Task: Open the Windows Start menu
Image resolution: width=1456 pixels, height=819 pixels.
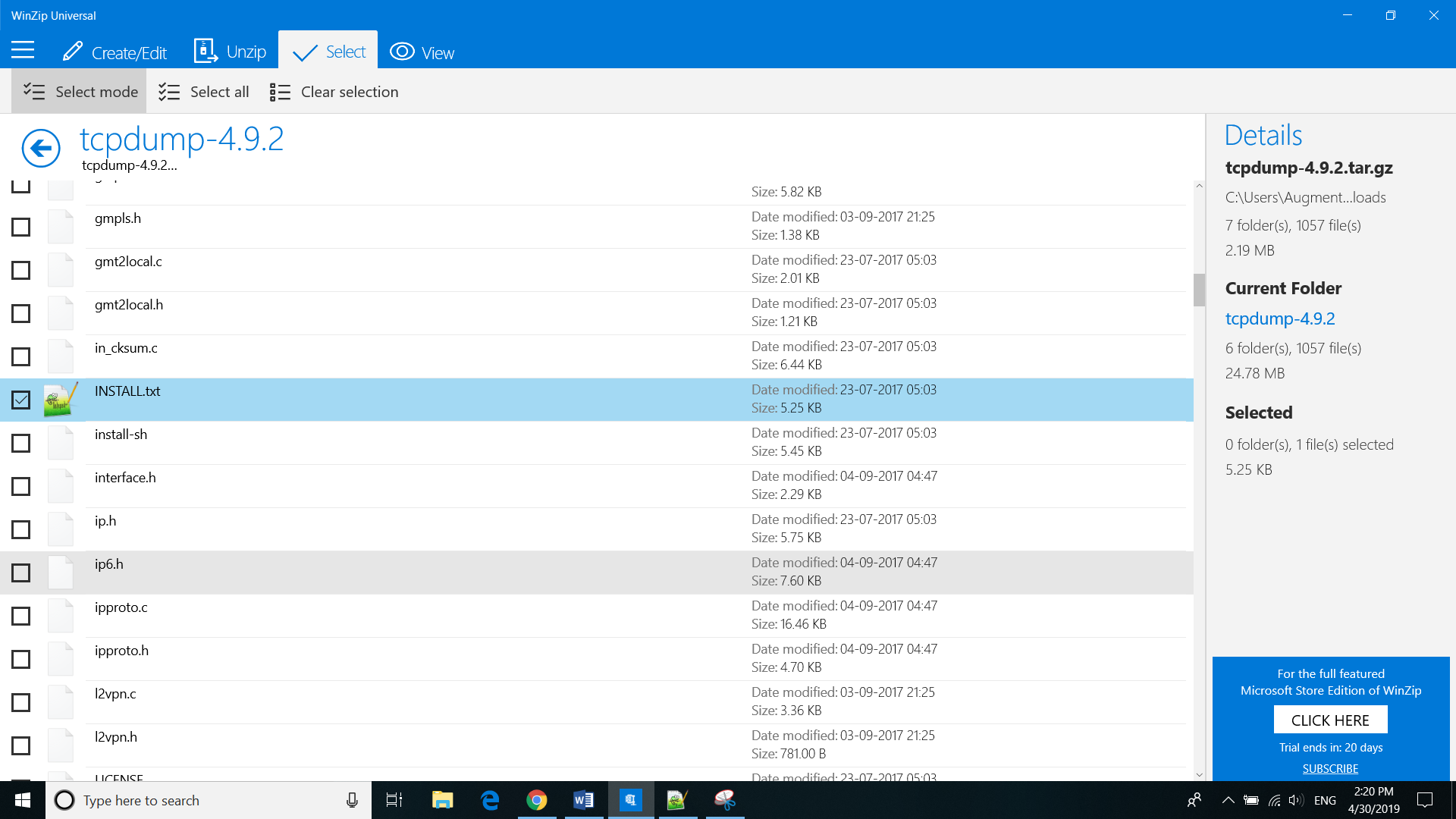Action: [23, 800]
